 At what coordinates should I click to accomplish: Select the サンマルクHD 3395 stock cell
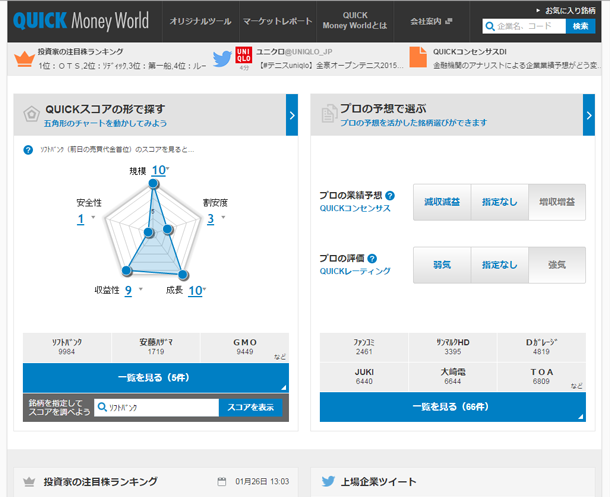[x=453, y=347]
